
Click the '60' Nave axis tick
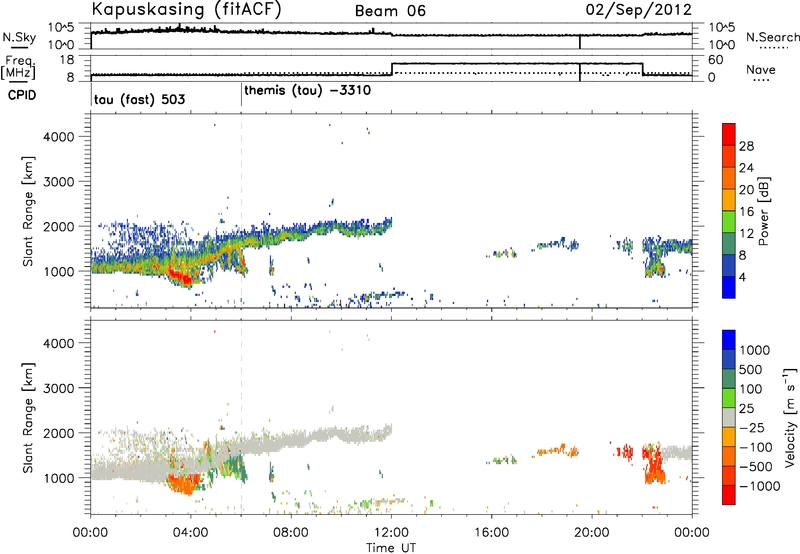click(x=716, y=60)
